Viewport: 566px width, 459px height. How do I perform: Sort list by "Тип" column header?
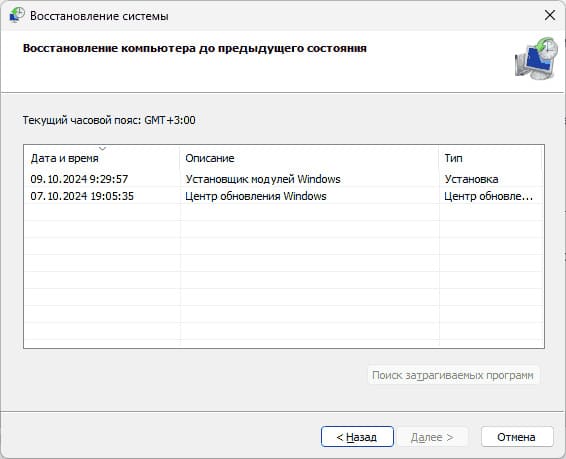pyautogui.click(x=491, y=158)
